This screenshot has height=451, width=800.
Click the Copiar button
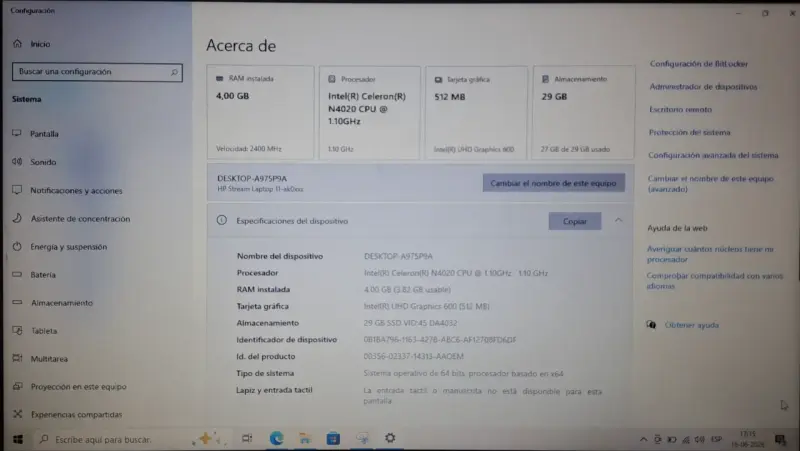click(x=574, y=221)
